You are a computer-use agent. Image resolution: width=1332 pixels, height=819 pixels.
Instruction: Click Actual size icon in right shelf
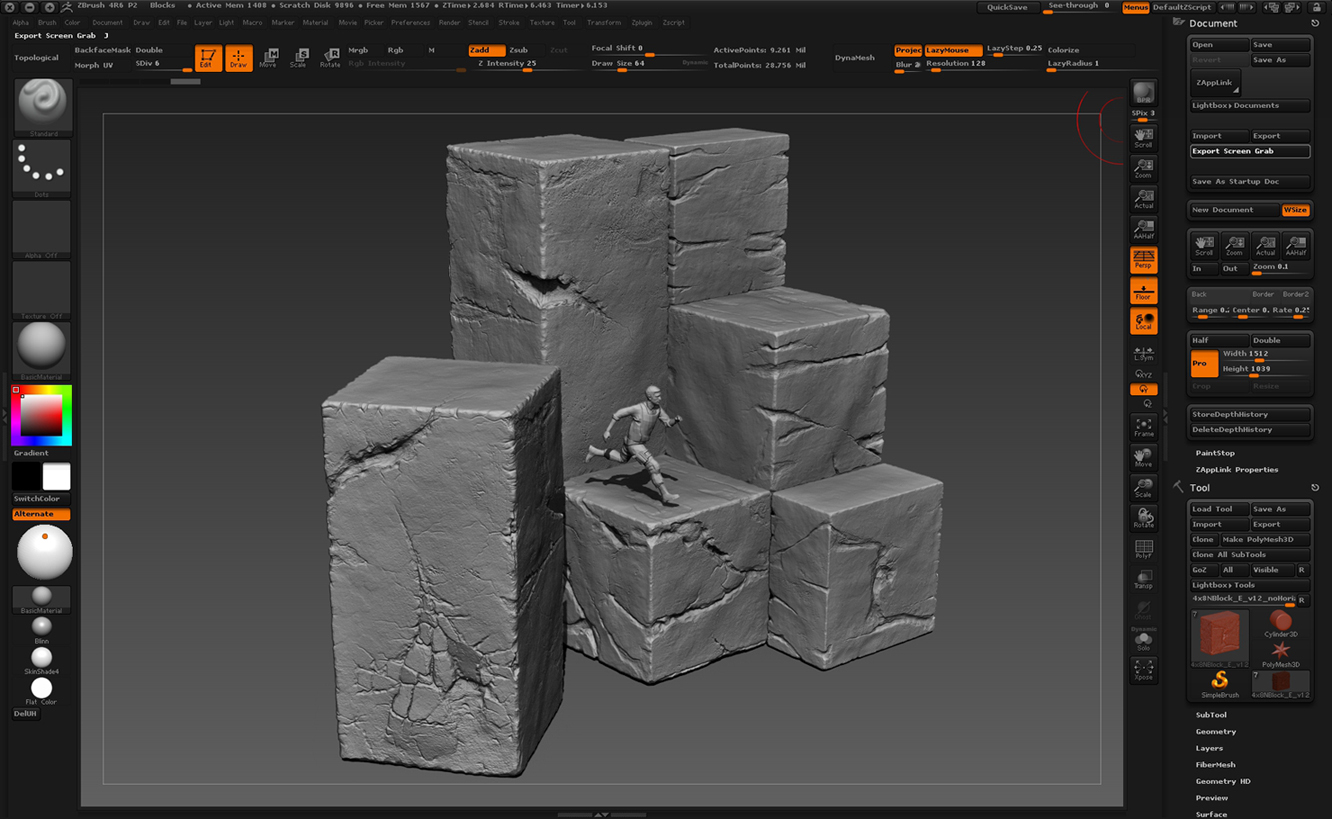pos(1143,198)
